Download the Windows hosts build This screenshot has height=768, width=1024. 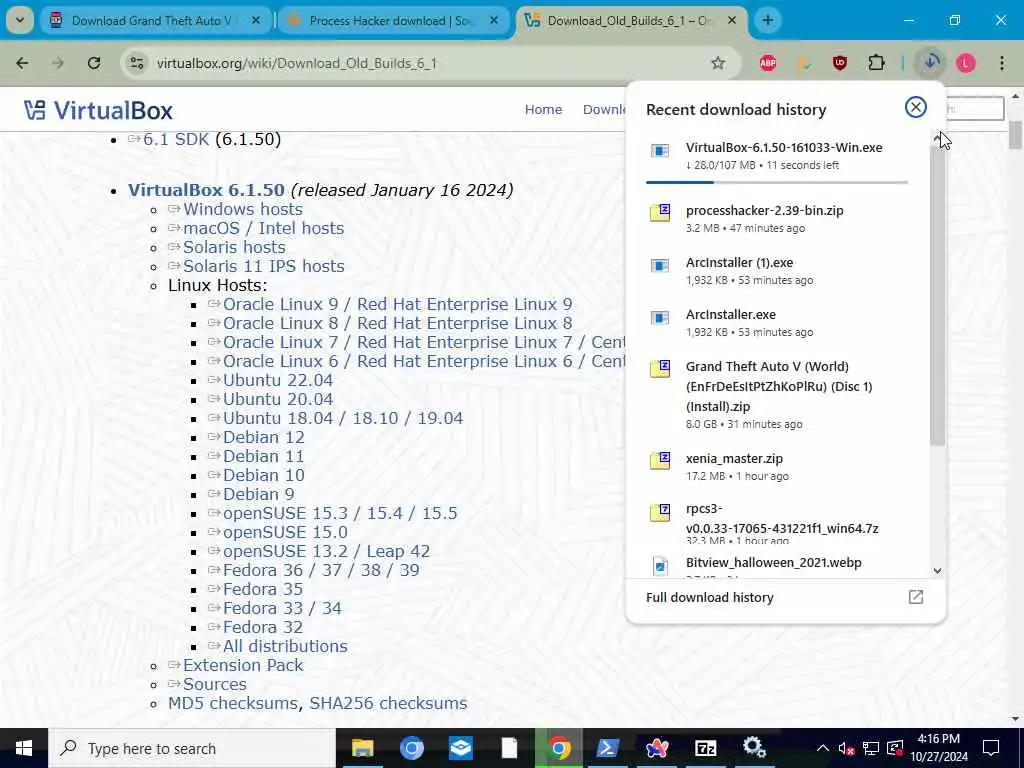click(x=242, y=209)
